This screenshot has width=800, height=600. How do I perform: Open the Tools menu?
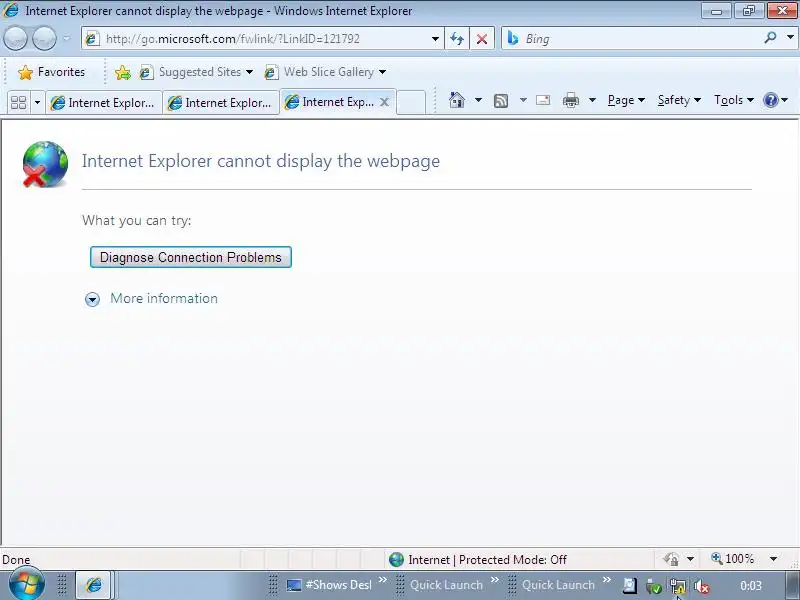tap(734, 100)
